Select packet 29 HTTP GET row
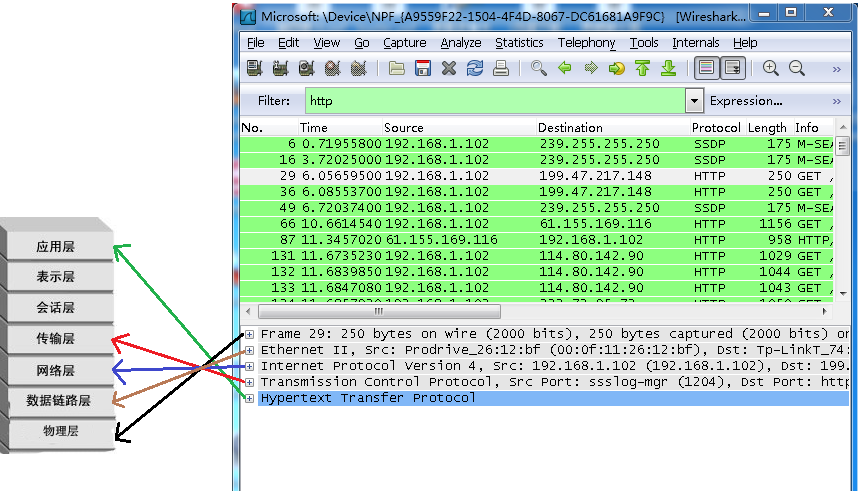The height and width of the screenshot is (493, 858). 537,176
